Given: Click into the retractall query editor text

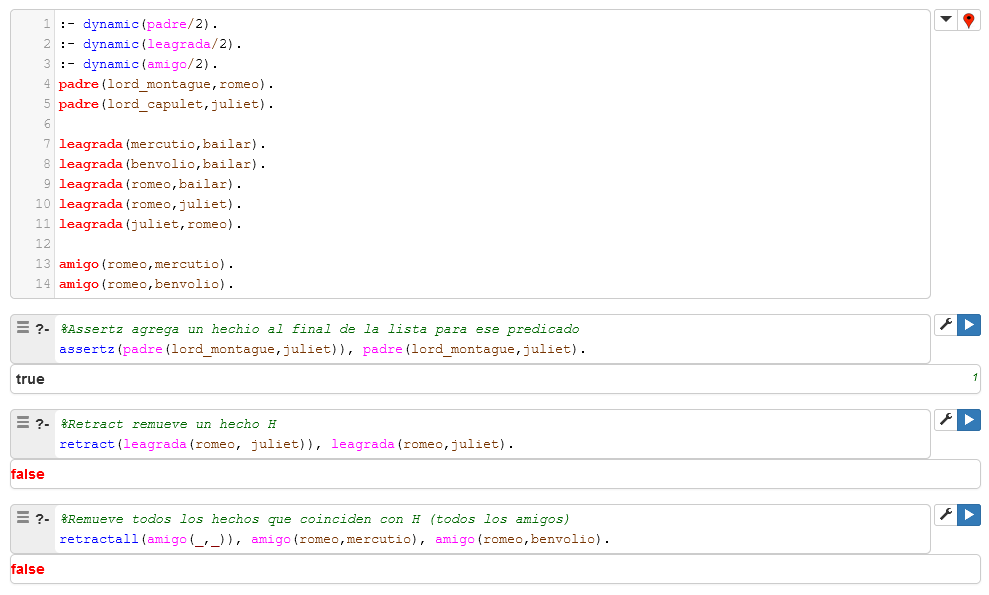Looking at the screenshot, I should (333, 539).
